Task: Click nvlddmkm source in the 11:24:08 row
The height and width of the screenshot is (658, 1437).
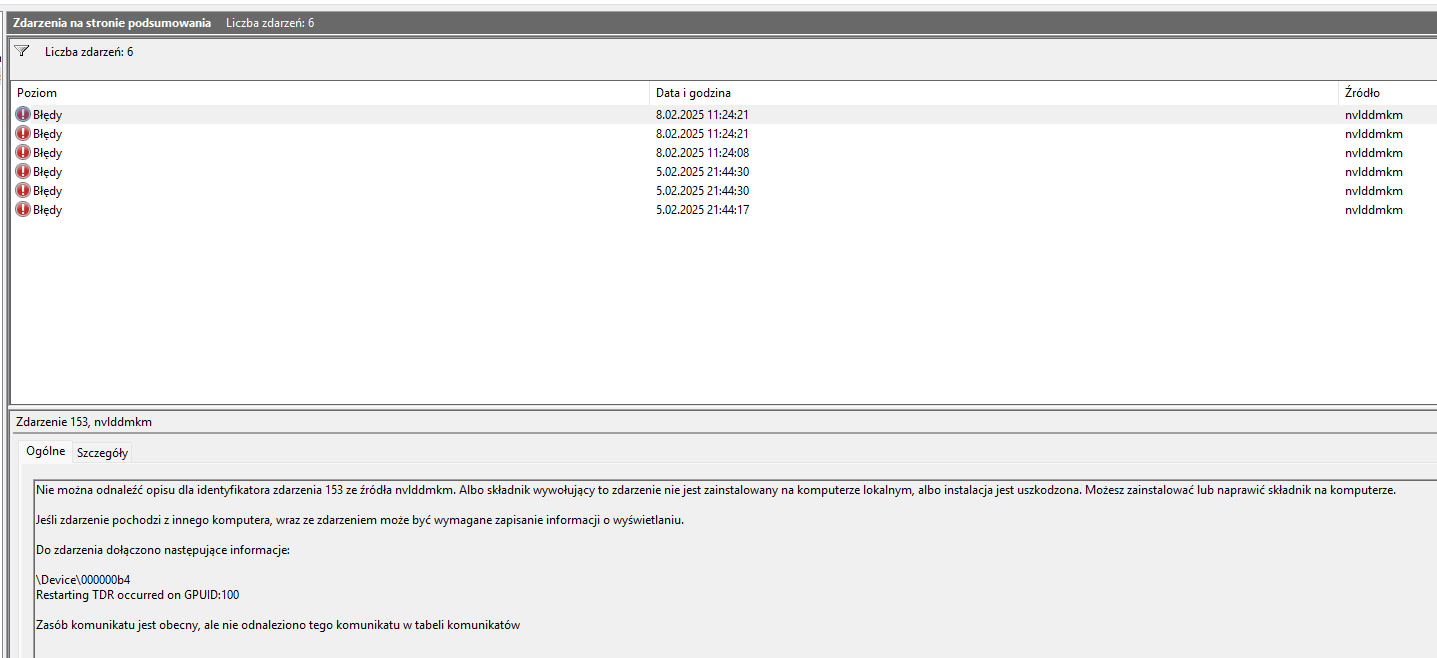Action: point(1374,153)
